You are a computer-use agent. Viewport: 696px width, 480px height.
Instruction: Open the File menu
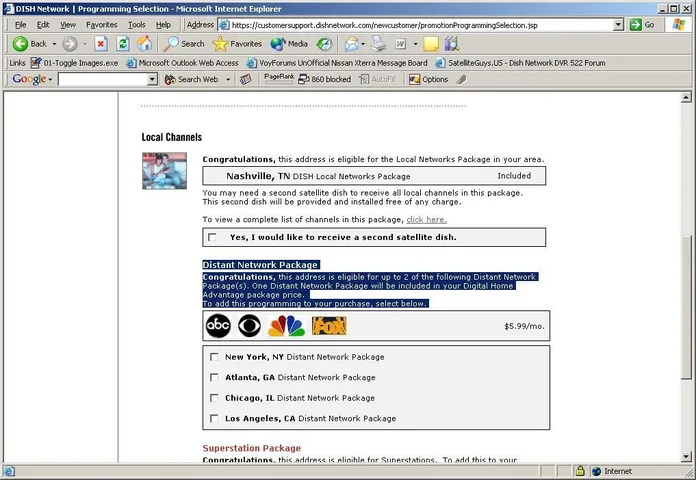20,25
